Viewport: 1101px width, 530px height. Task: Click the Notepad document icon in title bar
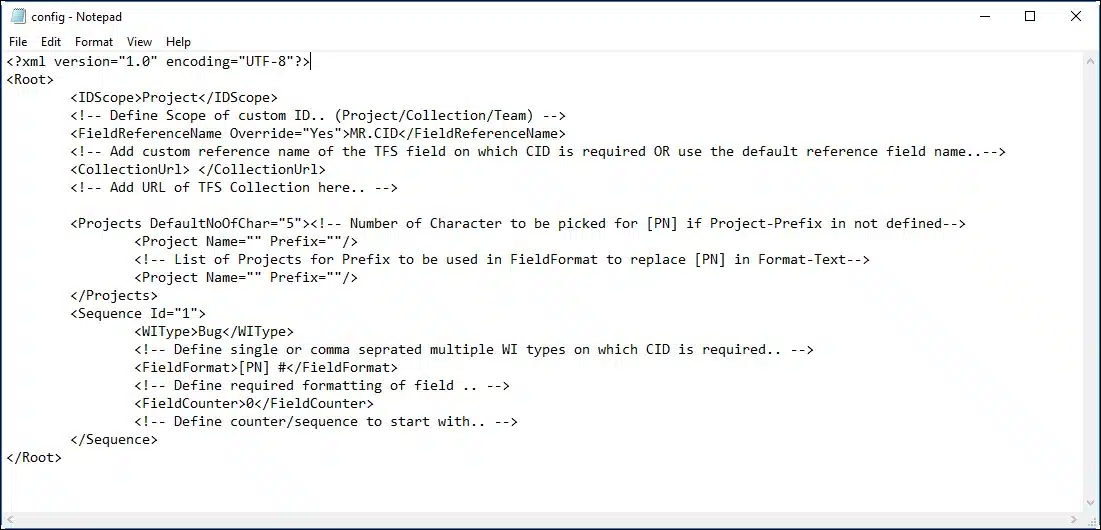tap(18, 16)
